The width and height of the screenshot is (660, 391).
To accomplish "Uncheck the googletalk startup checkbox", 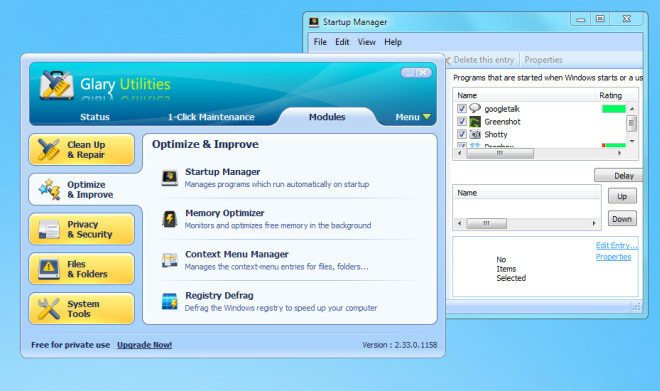I will point(461,109).
